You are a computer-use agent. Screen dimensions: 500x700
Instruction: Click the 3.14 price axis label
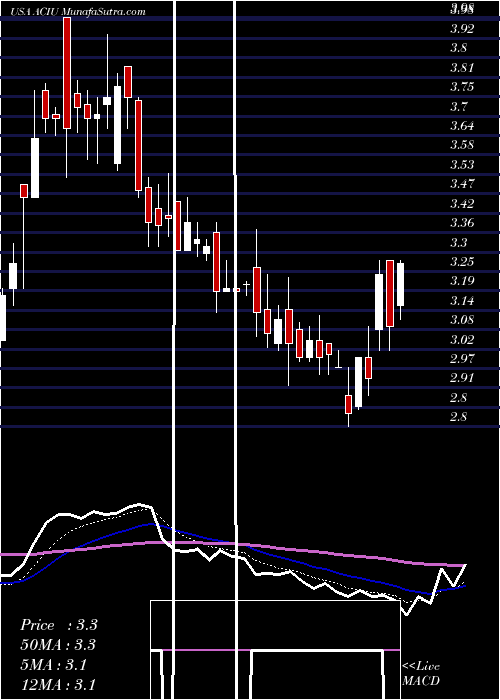[x=462, y=300]
